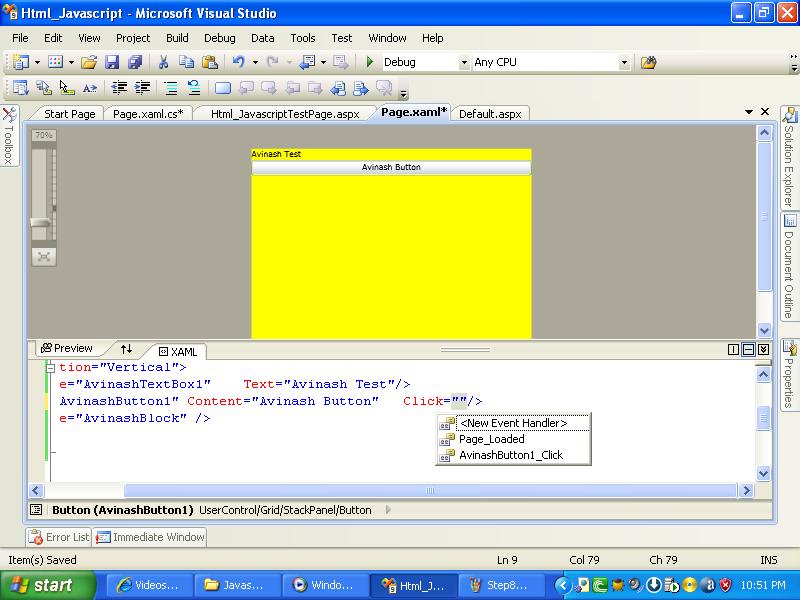This screenshot has height=600, width=800.
Task: Open the Toolbox side panel
Action: click(x=9, y=136)
